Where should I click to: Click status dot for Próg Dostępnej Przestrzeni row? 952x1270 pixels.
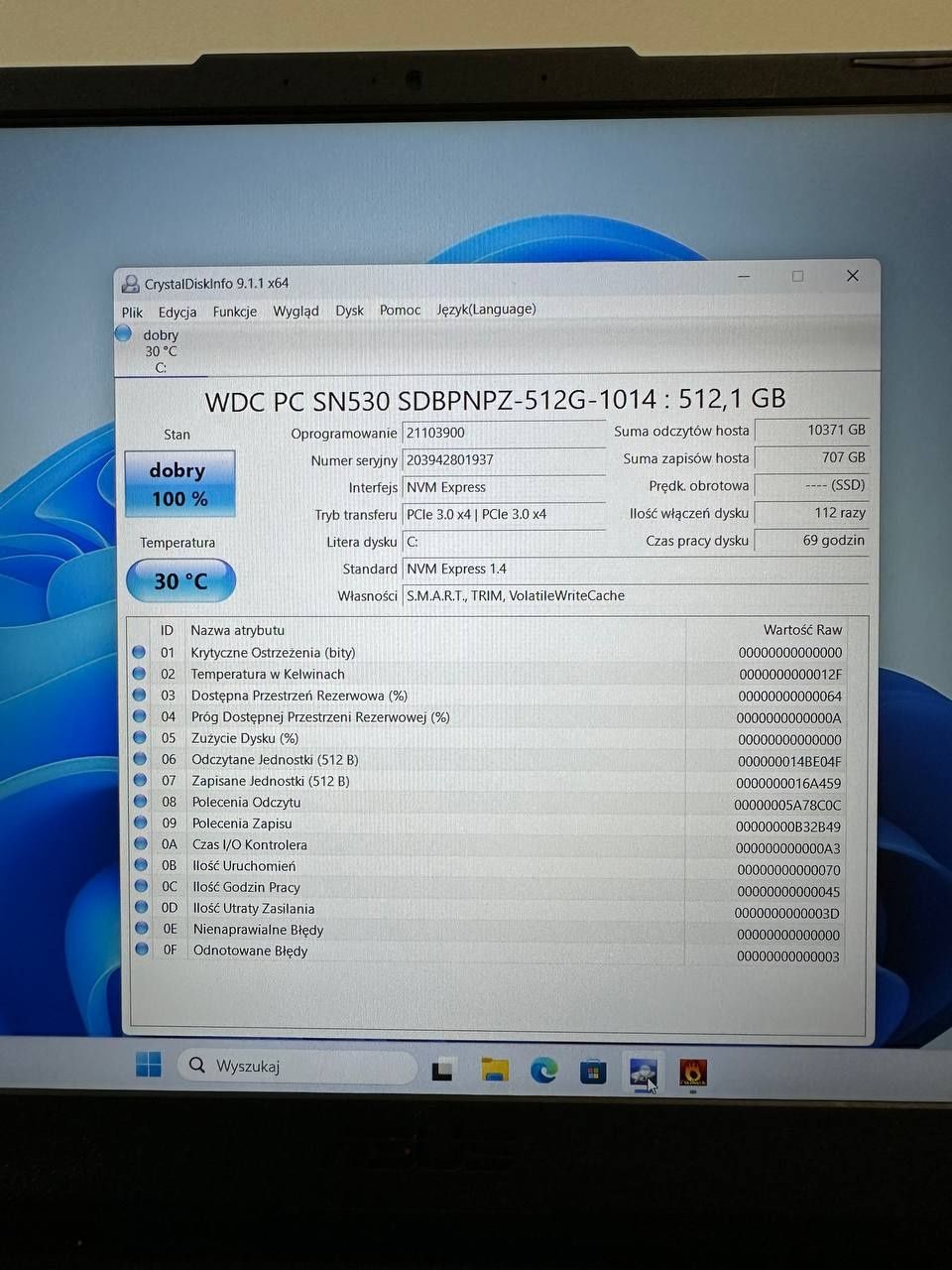pos(140,716)
